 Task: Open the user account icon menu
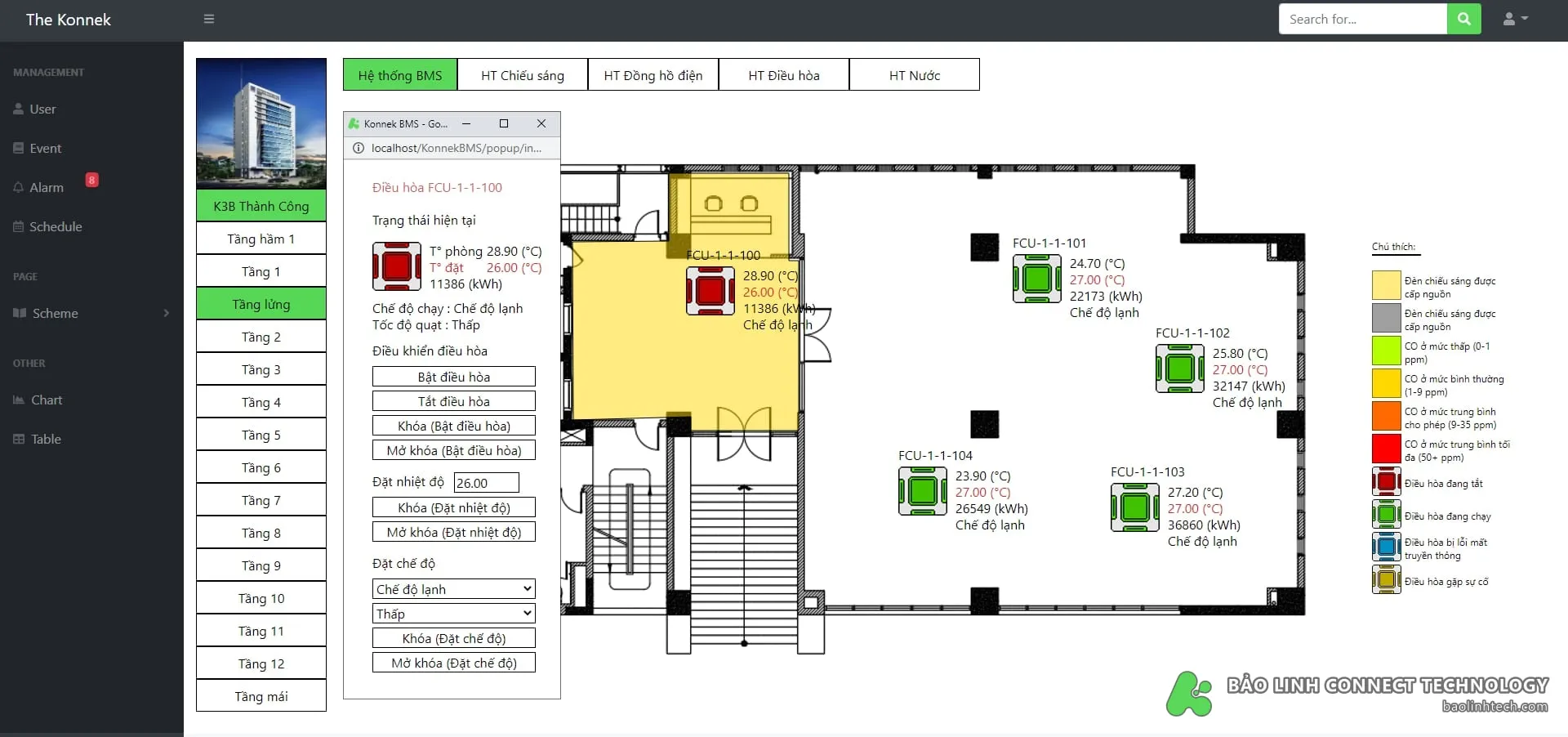click(x=1515, y=19)
